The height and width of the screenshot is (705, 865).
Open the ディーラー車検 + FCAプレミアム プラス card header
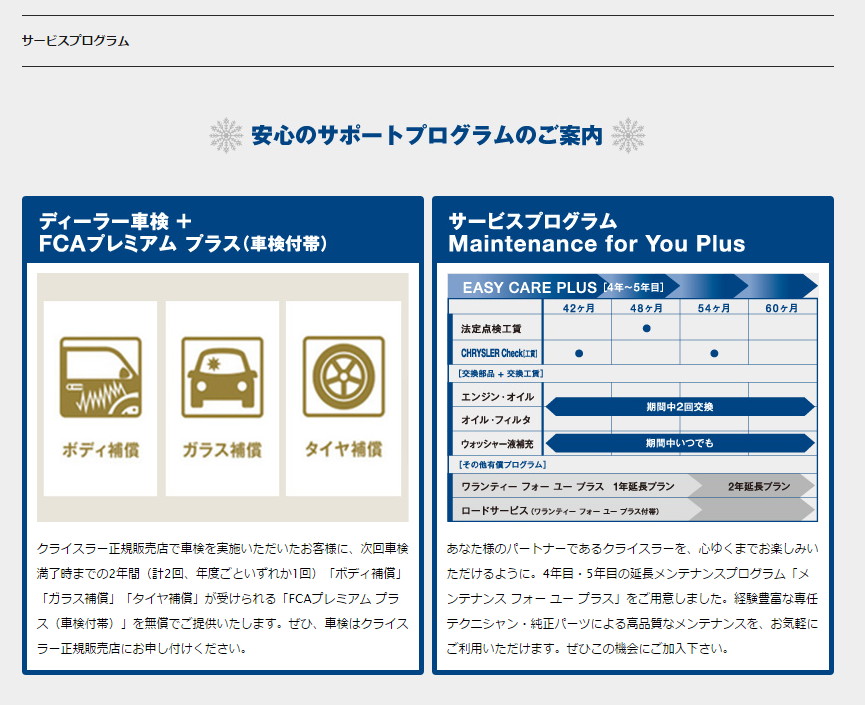coord(223,232)
